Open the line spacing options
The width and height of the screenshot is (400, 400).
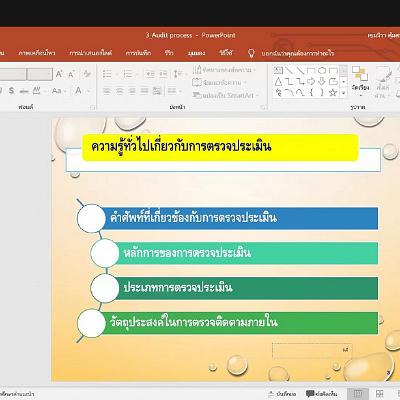click(178, 74)
